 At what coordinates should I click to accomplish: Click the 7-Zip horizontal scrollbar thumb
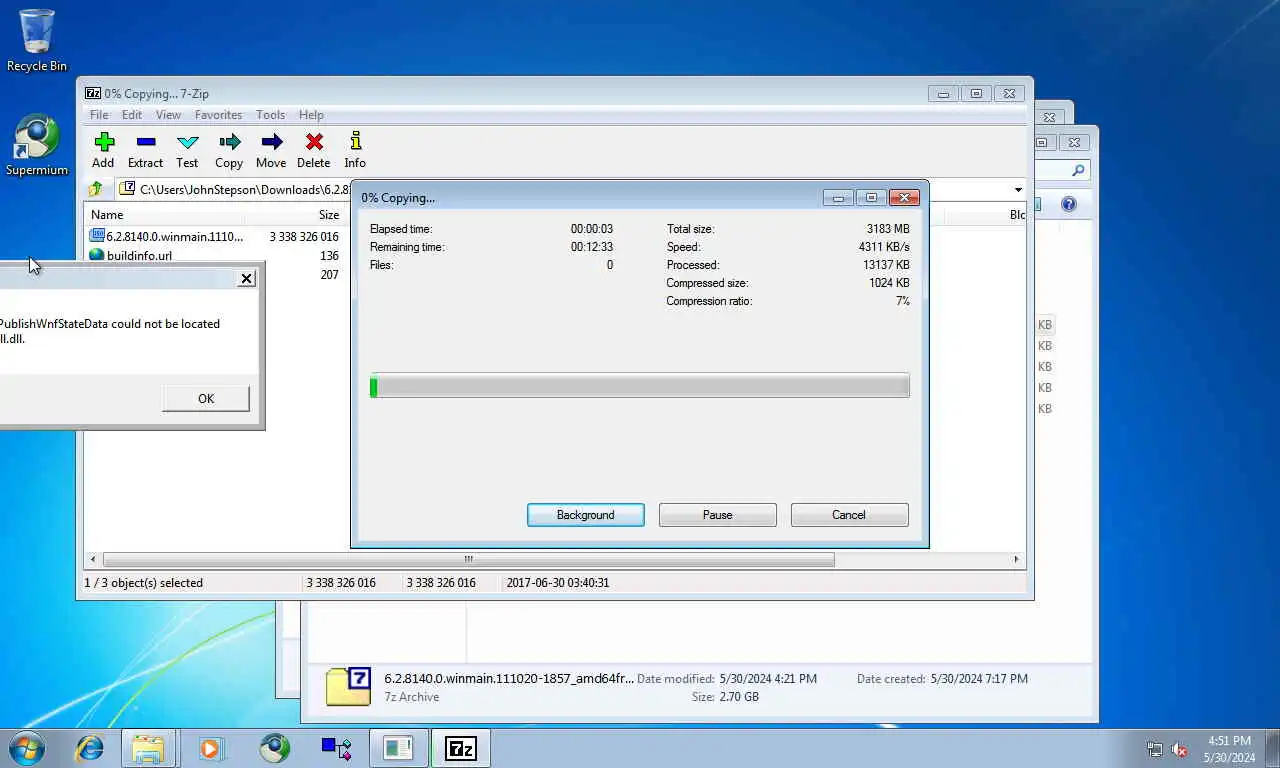pos(468,560)
